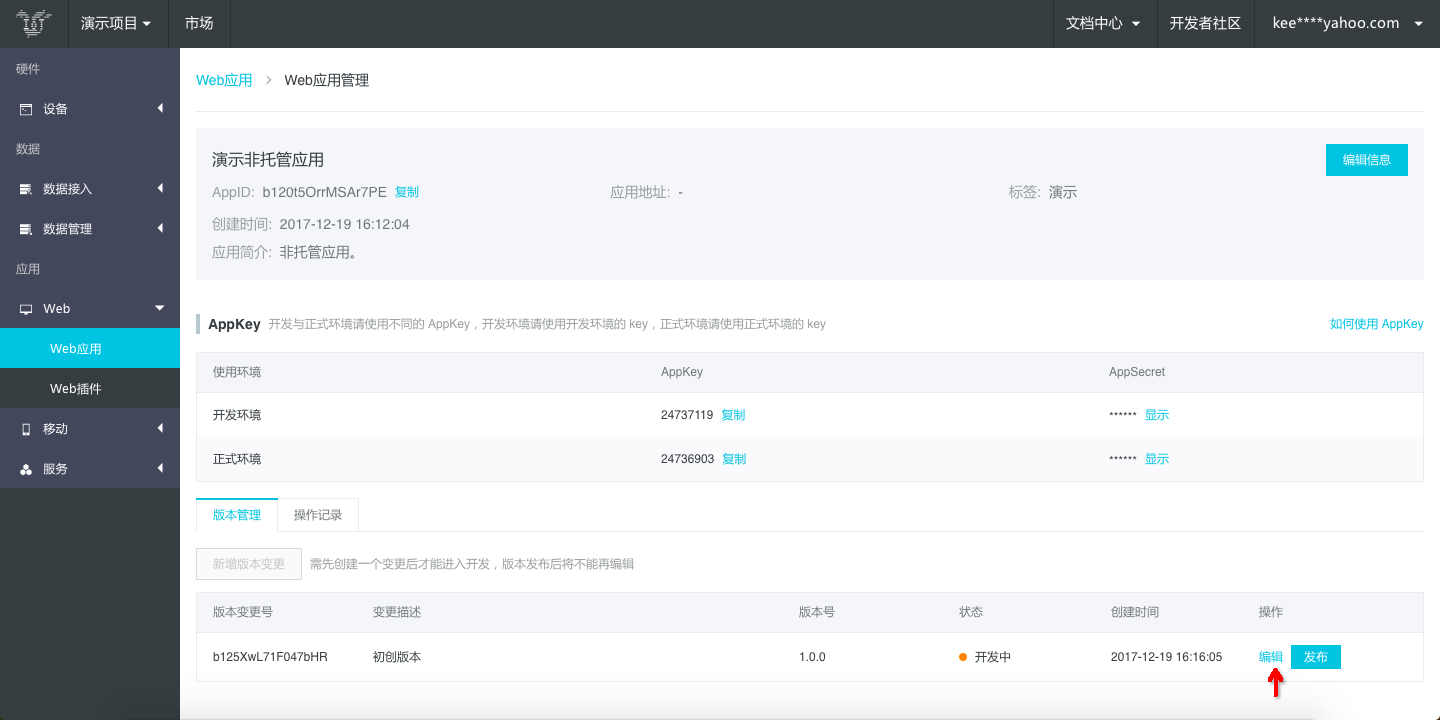Image resolution: width=1440 pixels, height=720 pixels.
Task: Click the 初创版本 description cell
Action: point(397,657)
